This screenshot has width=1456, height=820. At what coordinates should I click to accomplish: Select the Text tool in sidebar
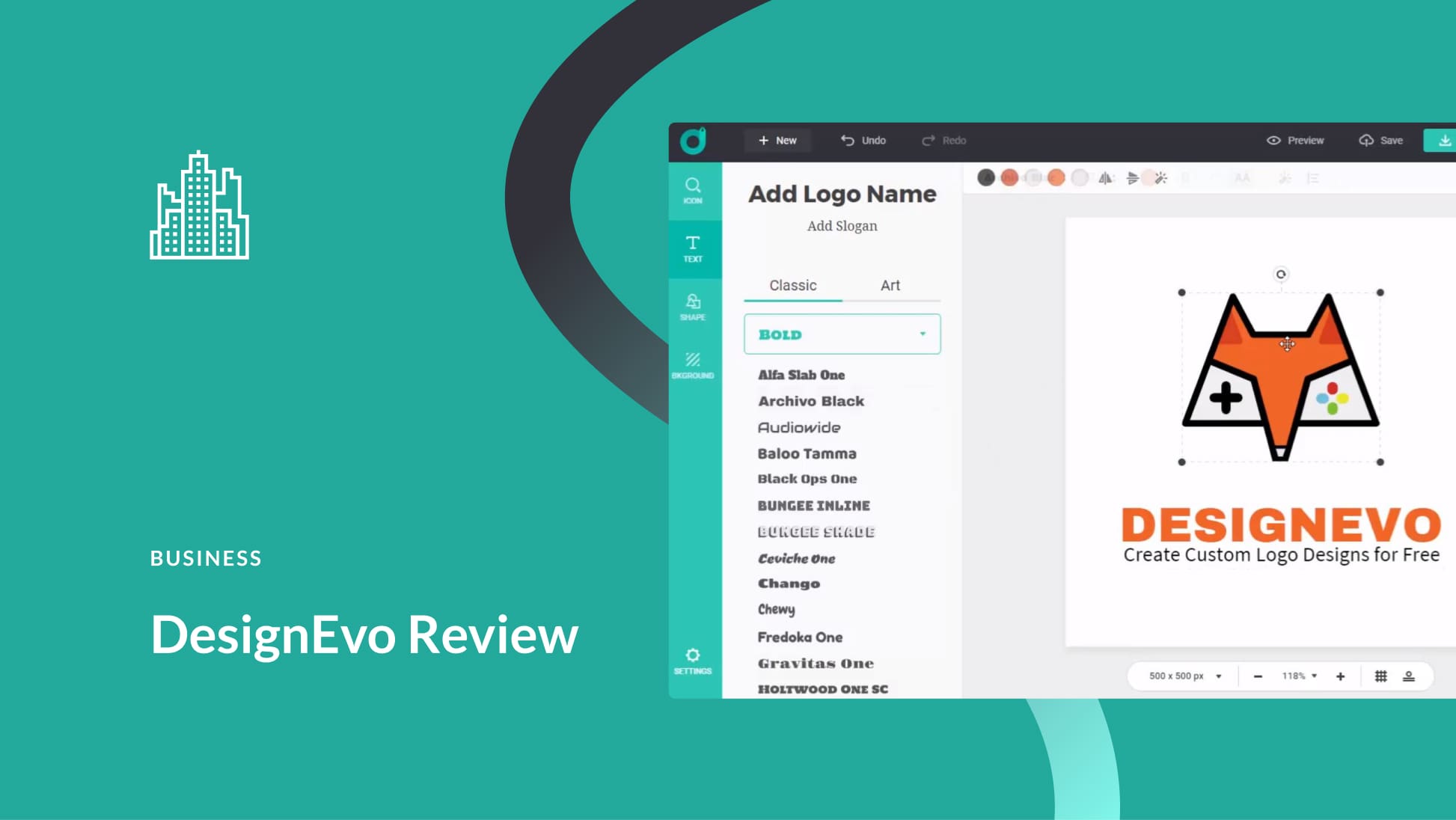click(693, 247)
